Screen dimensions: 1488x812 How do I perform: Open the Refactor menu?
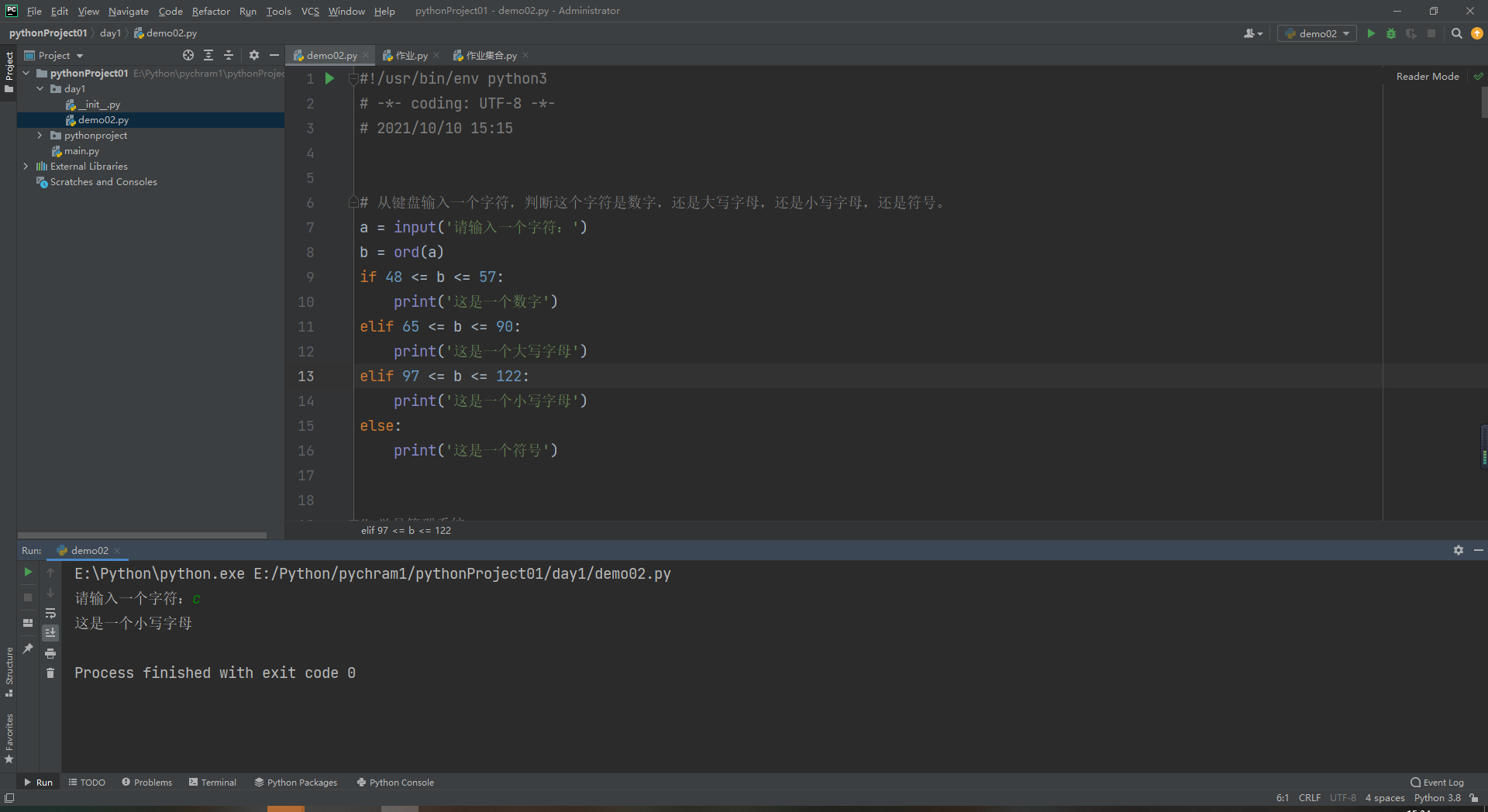[211, 11]
